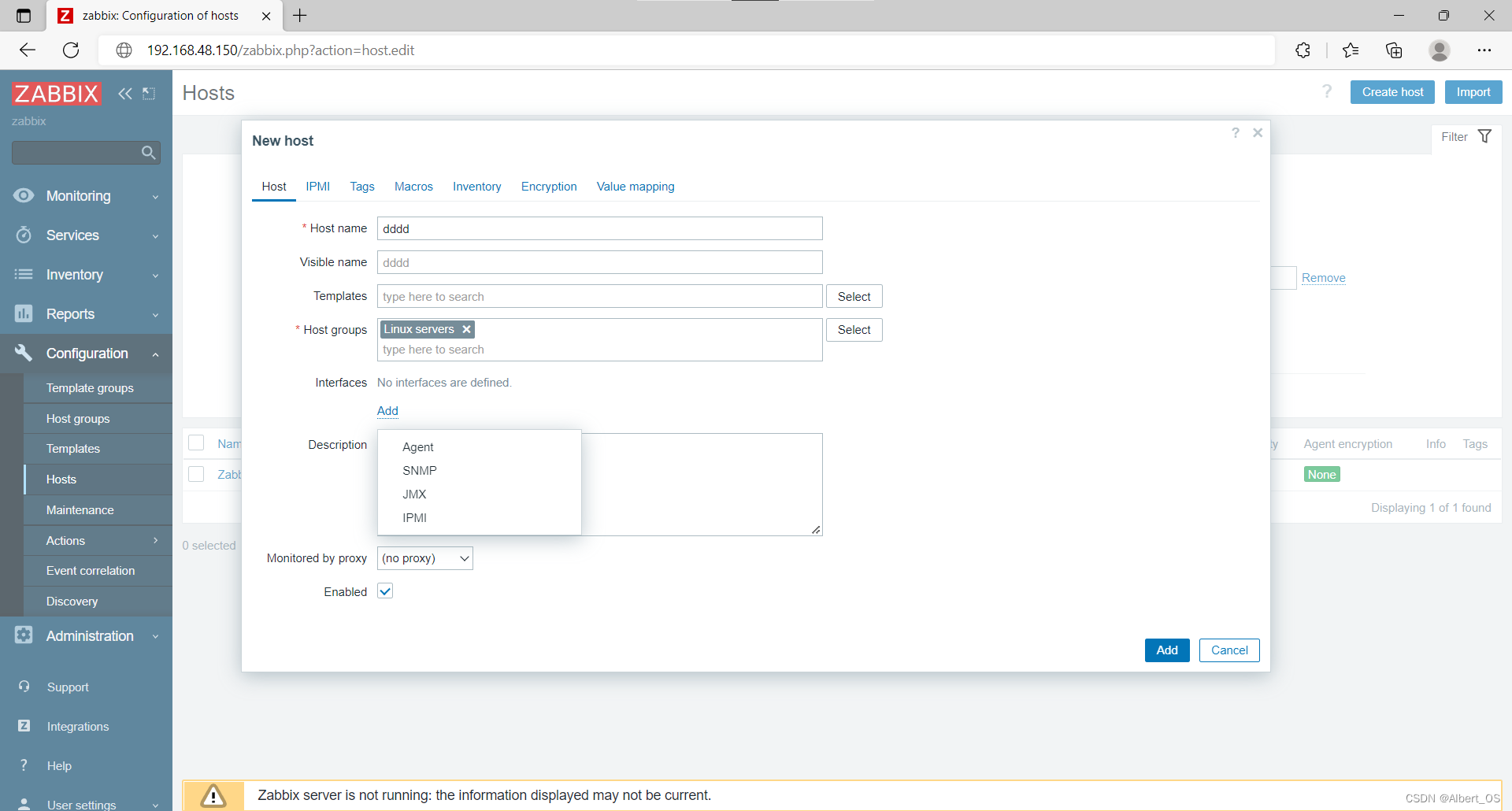Open the browser extensions icon
The height and width of the screenshot is (811, 1512).
1303,50
